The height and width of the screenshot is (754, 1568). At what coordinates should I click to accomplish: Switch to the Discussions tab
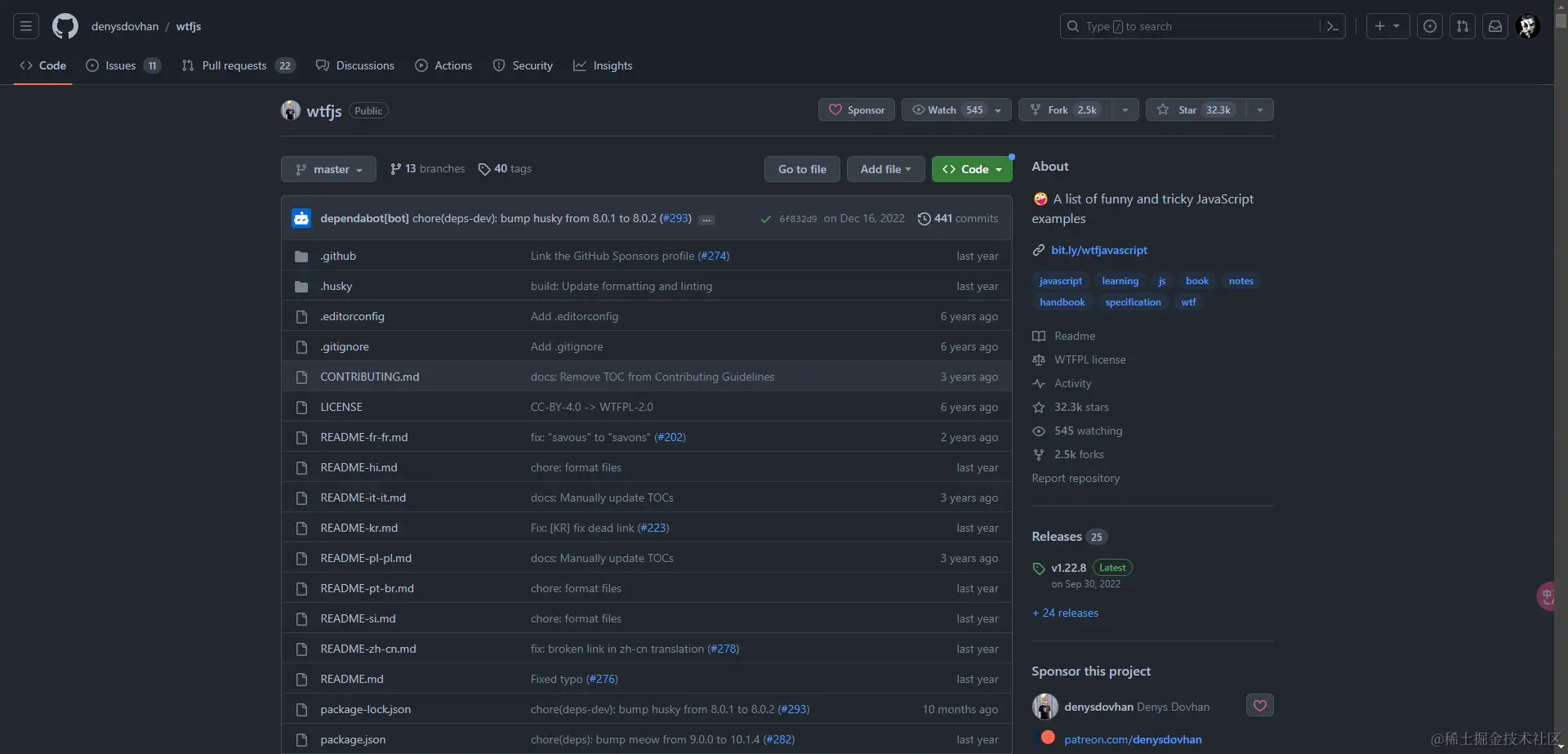pos(355,65)
